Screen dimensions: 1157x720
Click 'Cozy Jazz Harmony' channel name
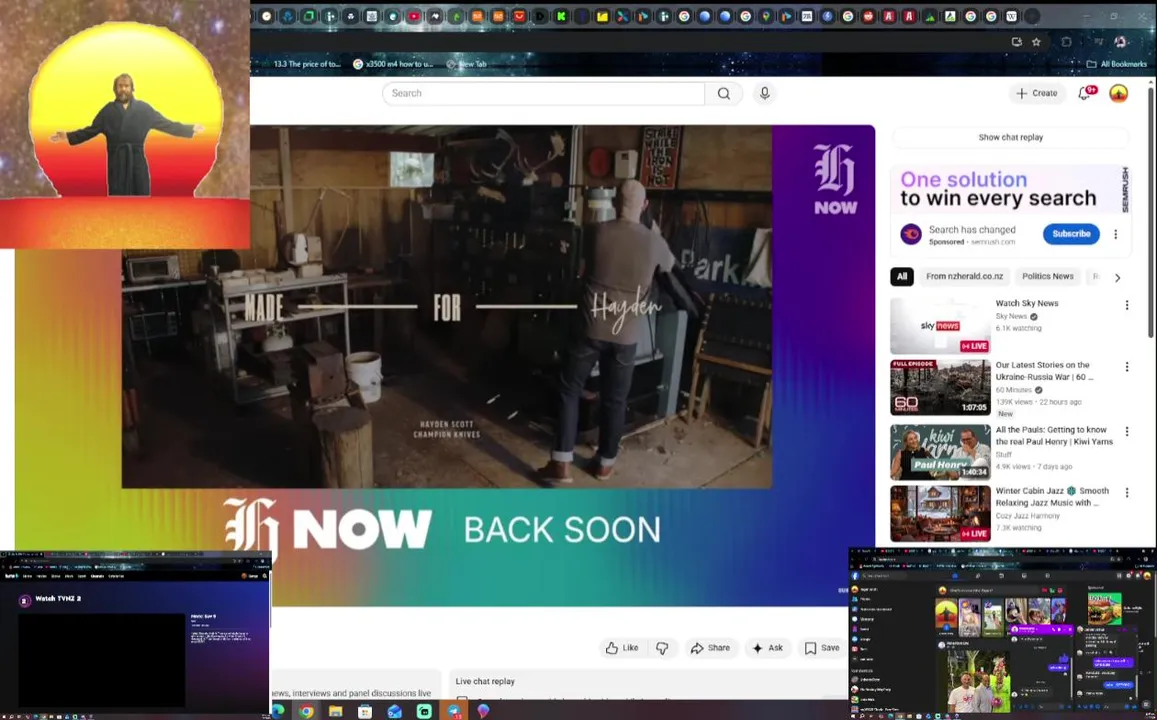click(1028, 516)
